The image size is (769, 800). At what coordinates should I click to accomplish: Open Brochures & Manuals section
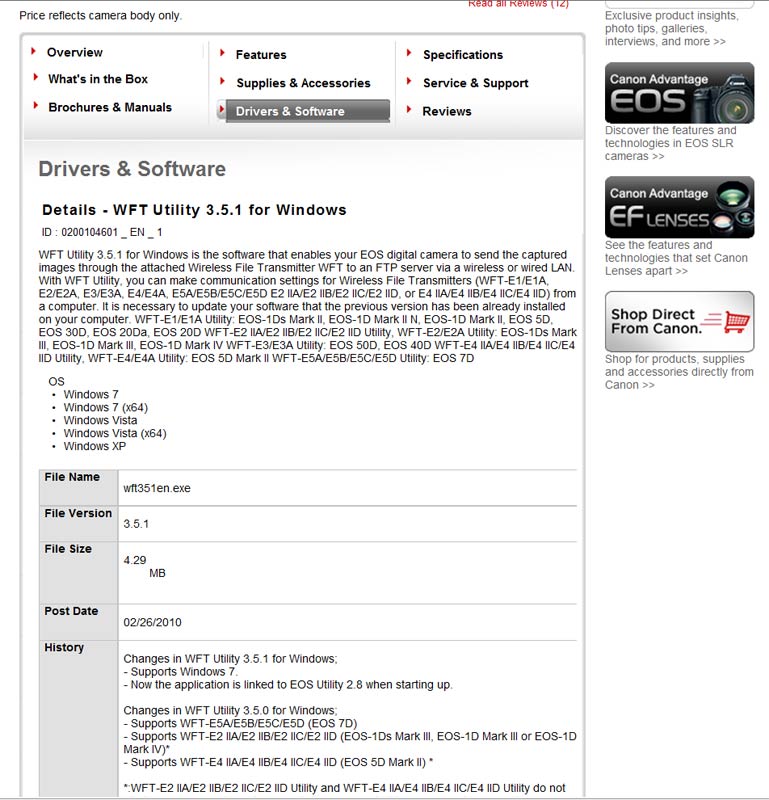click(x=110, y=107)
